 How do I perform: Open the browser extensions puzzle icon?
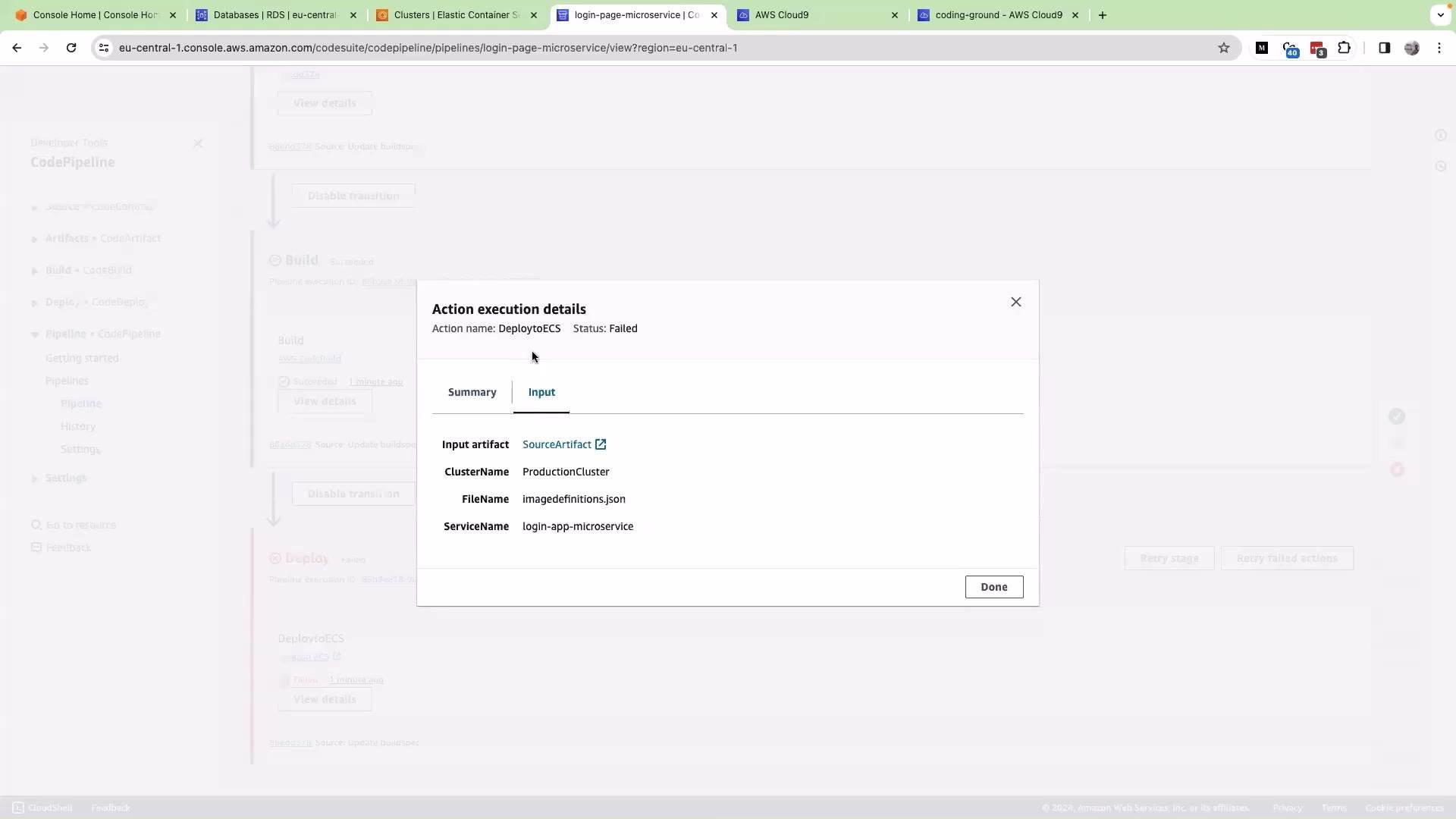(1344, 48)
